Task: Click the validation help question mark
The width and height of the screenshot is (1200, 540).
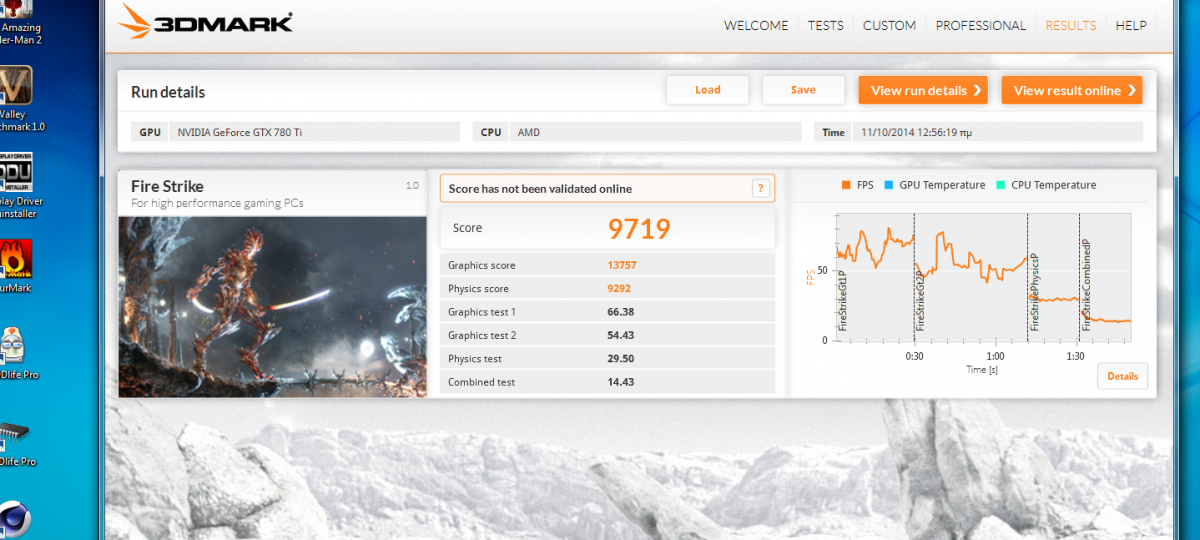Action: [x=760, y=188]
